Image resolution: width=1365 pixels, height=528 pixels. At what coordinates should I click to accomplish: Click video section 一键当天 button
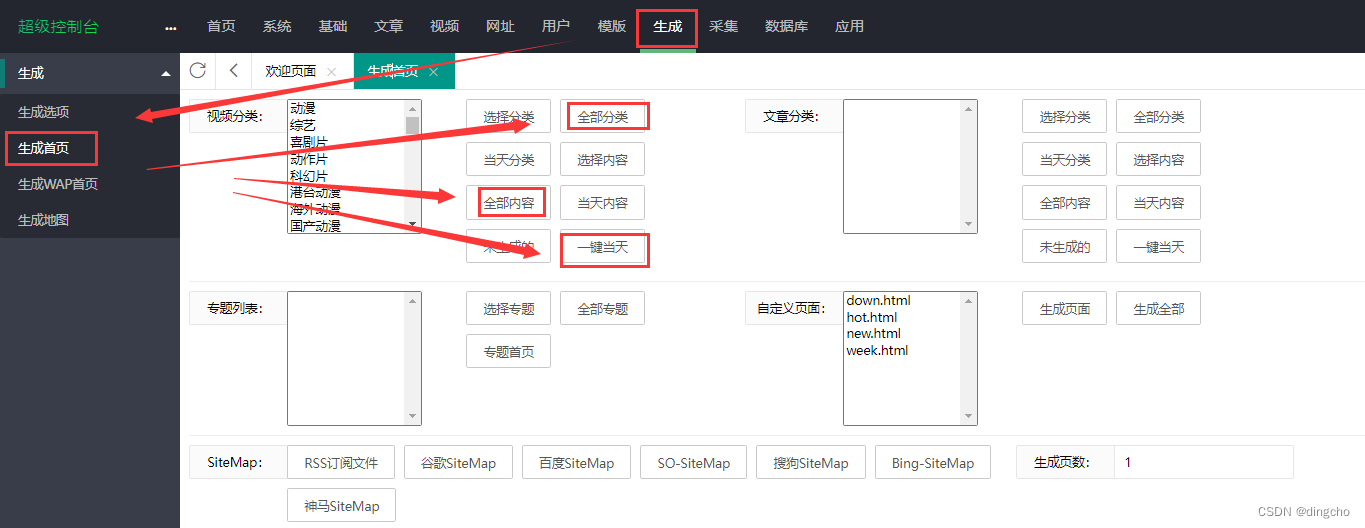tap(602, 246)
